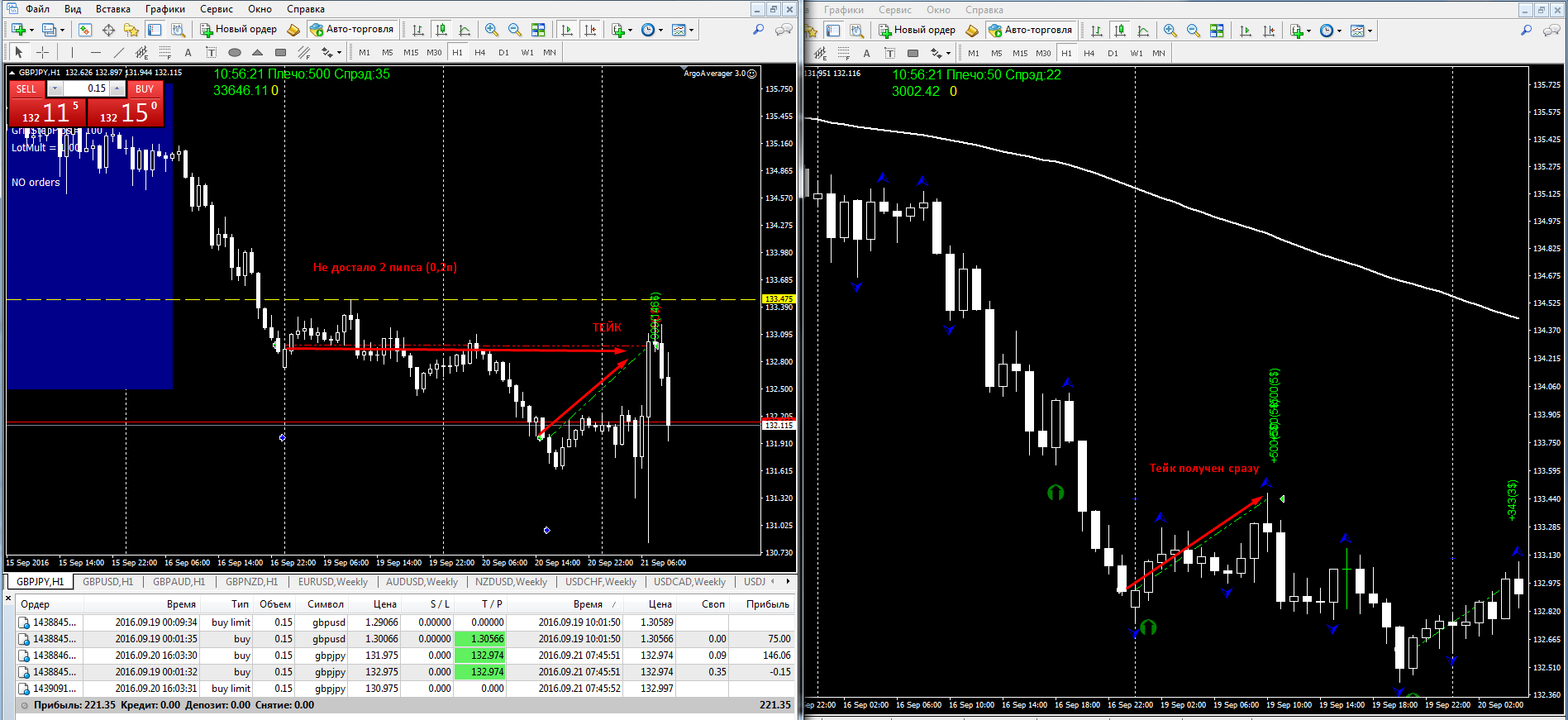Click lot volume input field 0.15
1568x720 pixels.
click(x=86, y=88)
